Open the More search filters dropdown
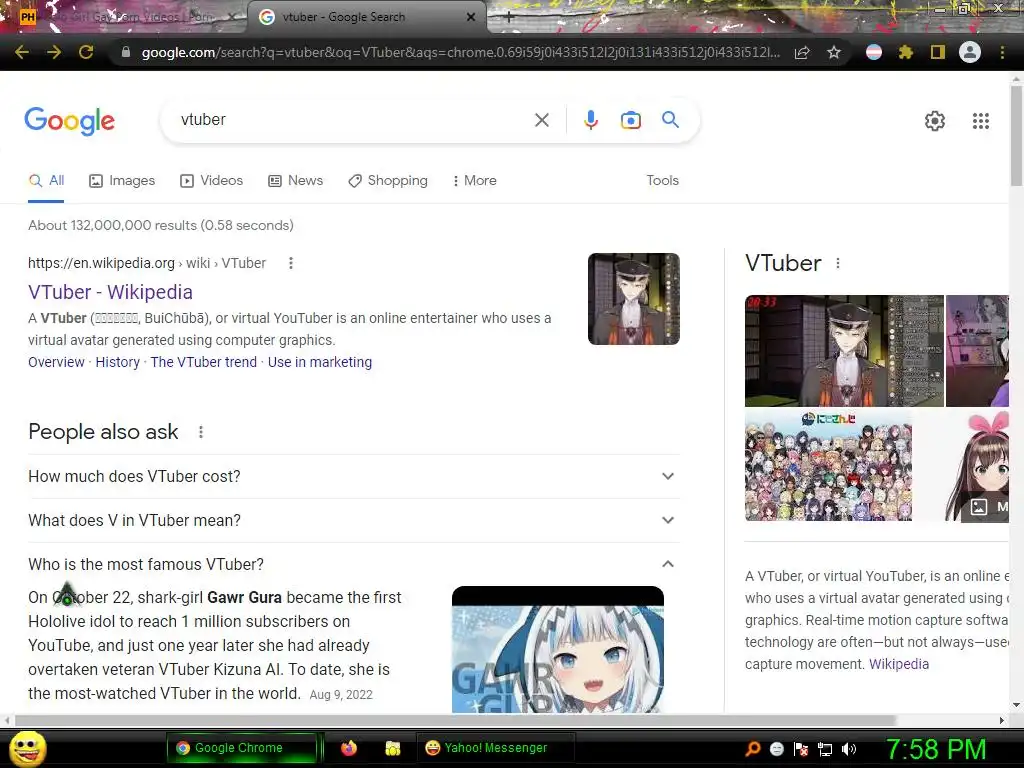The image size is (1024, 768). pyautogui.click(x=475, y=180)
